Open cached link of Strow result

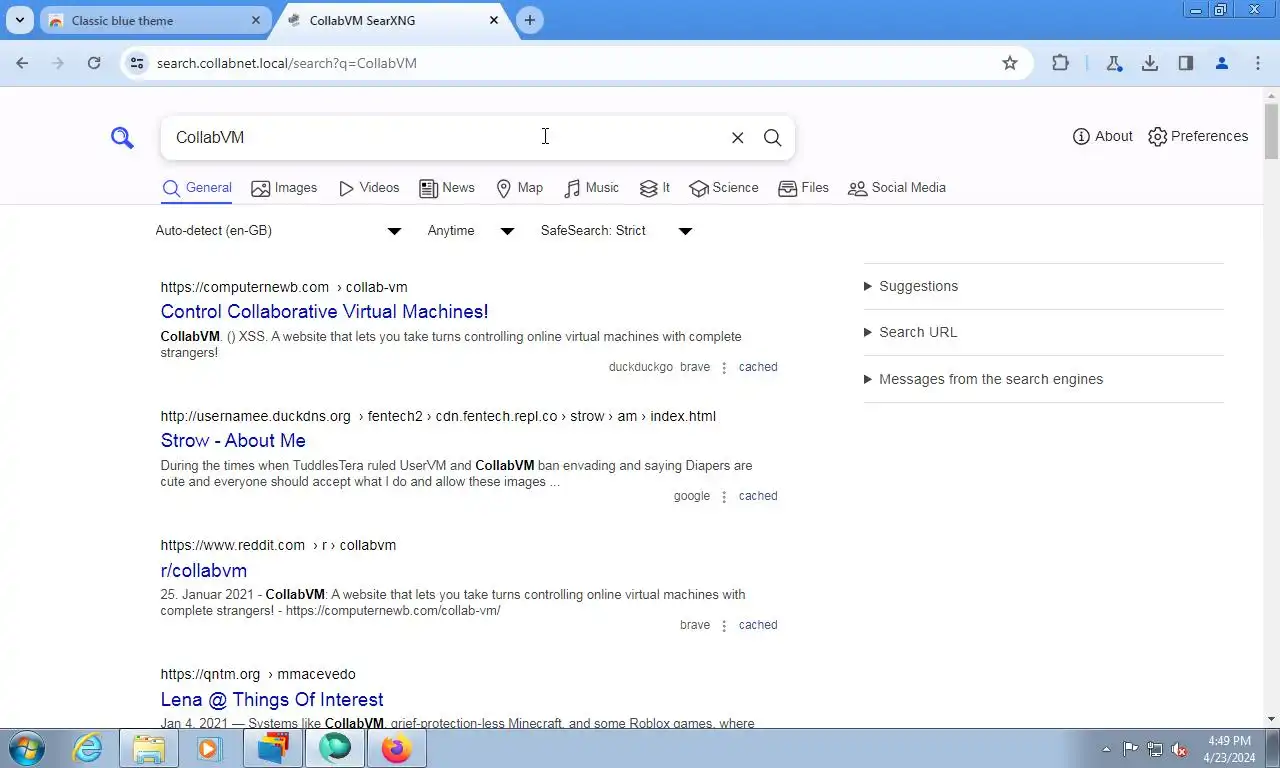(x=758, y=496)
